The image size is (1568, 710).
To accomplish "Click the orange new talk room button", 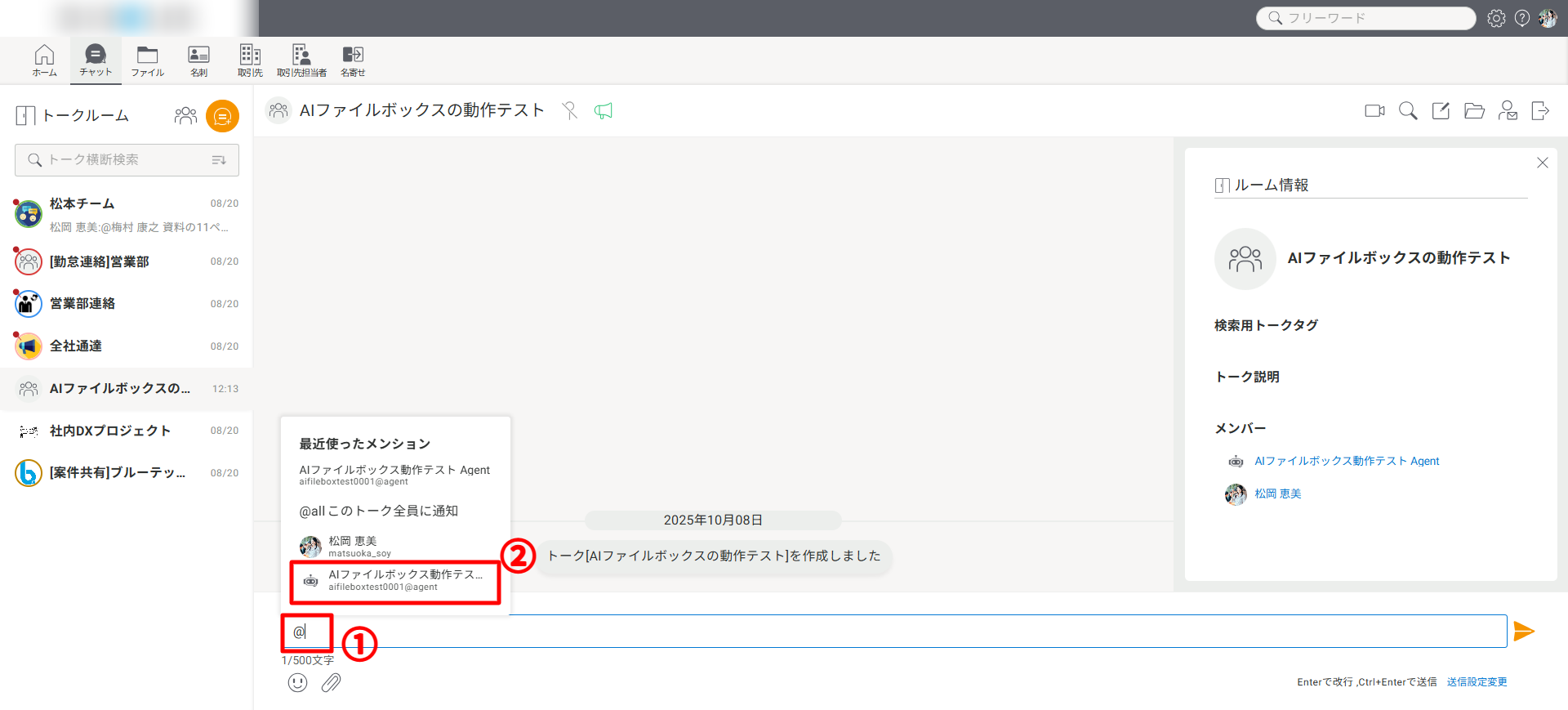I will 222,116.
